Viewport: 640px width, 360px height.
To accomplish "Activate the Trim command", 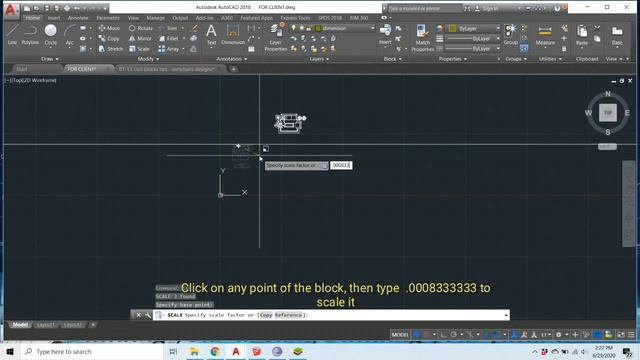I will 168,28.
